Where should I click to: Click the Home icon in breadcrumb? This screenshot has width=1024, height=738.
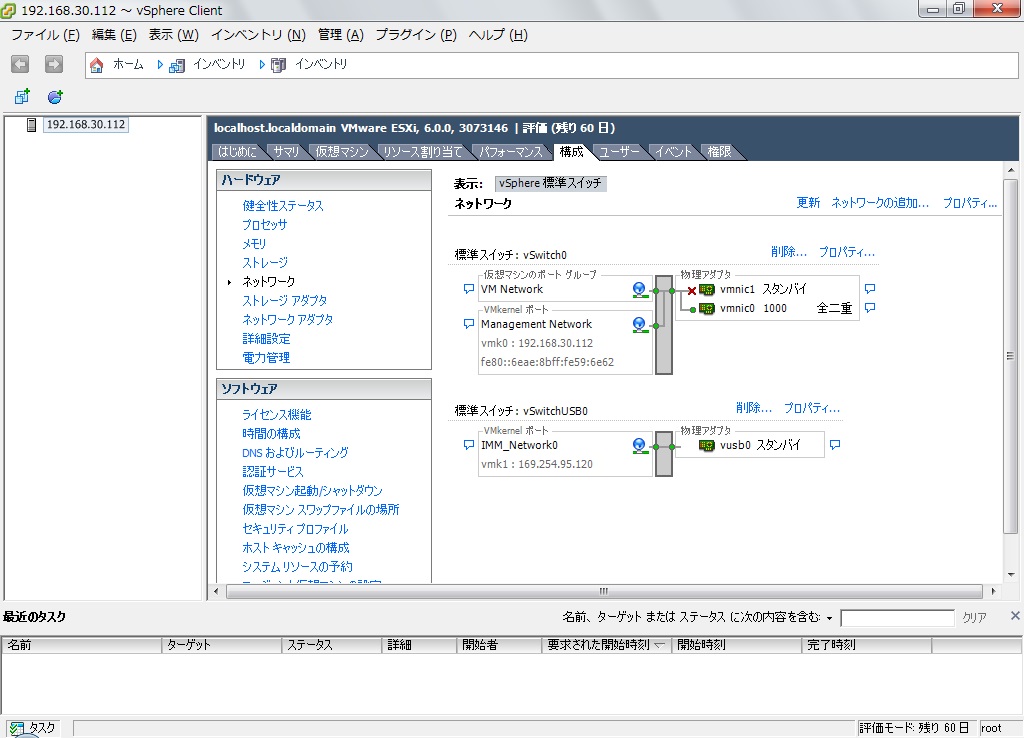tap(97, 65)
